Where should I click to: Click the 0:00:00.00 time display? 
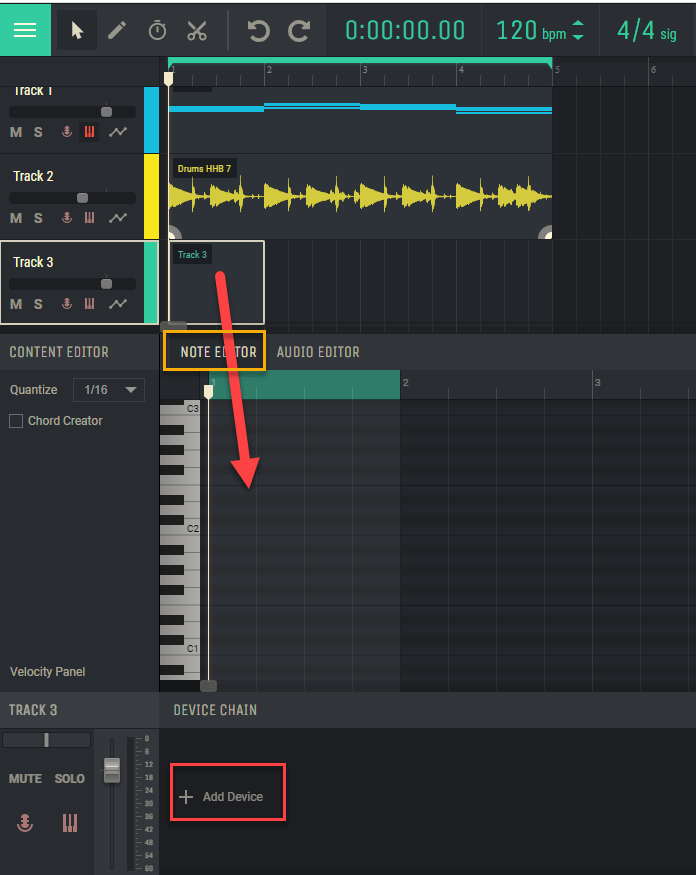click(405, 30)
